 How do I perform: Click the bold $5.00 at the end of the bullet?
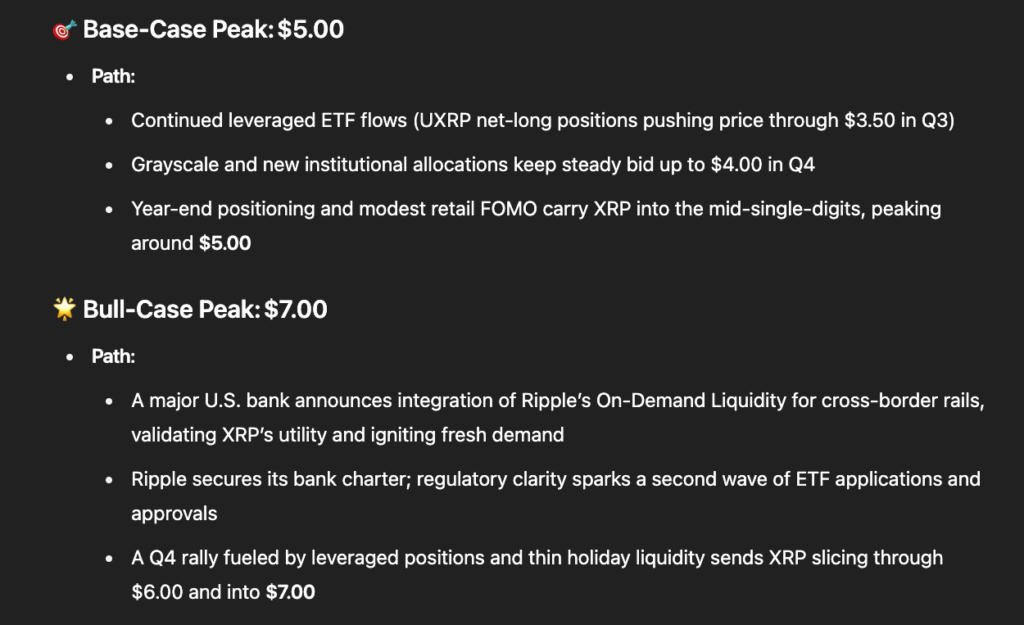coord(224,243)
